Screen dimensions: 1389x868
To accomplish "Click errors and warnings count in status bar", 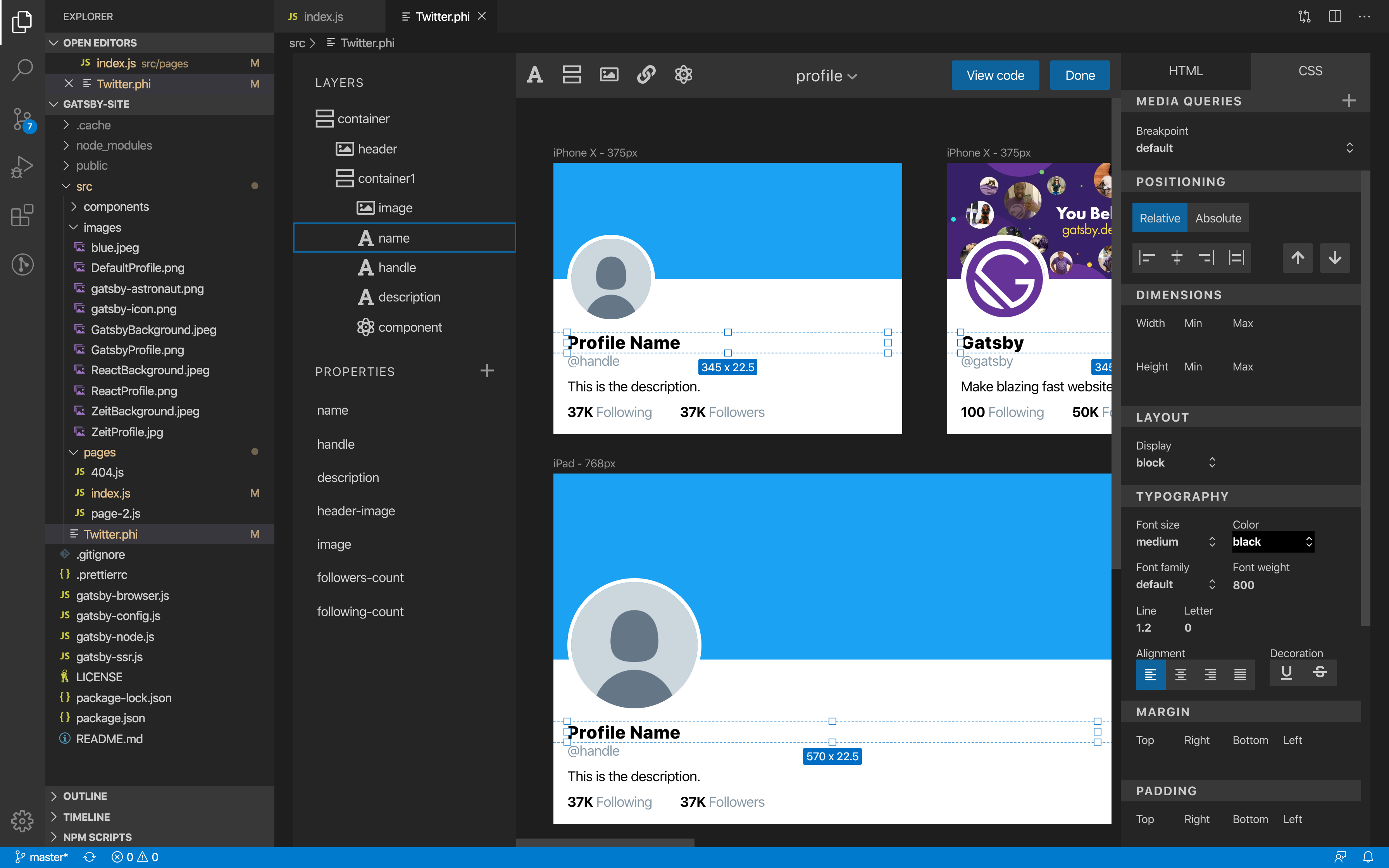I will pyautogui.click(x=135, y=857).
